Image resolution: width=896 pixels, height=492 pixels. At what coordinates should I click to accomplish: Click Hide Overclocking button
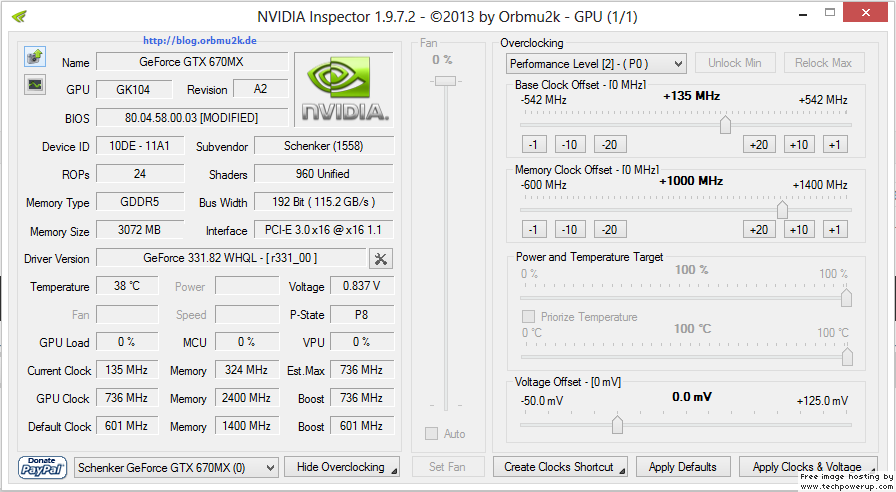(342, 467)
